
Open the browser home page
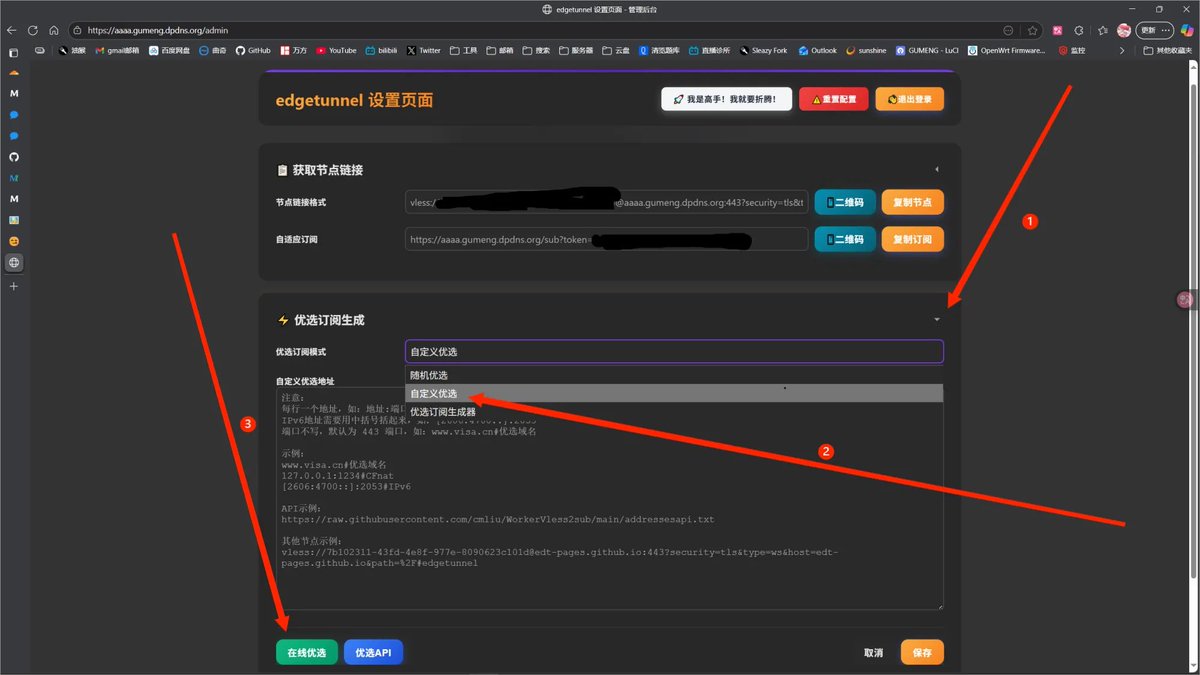tap(54, 30)
